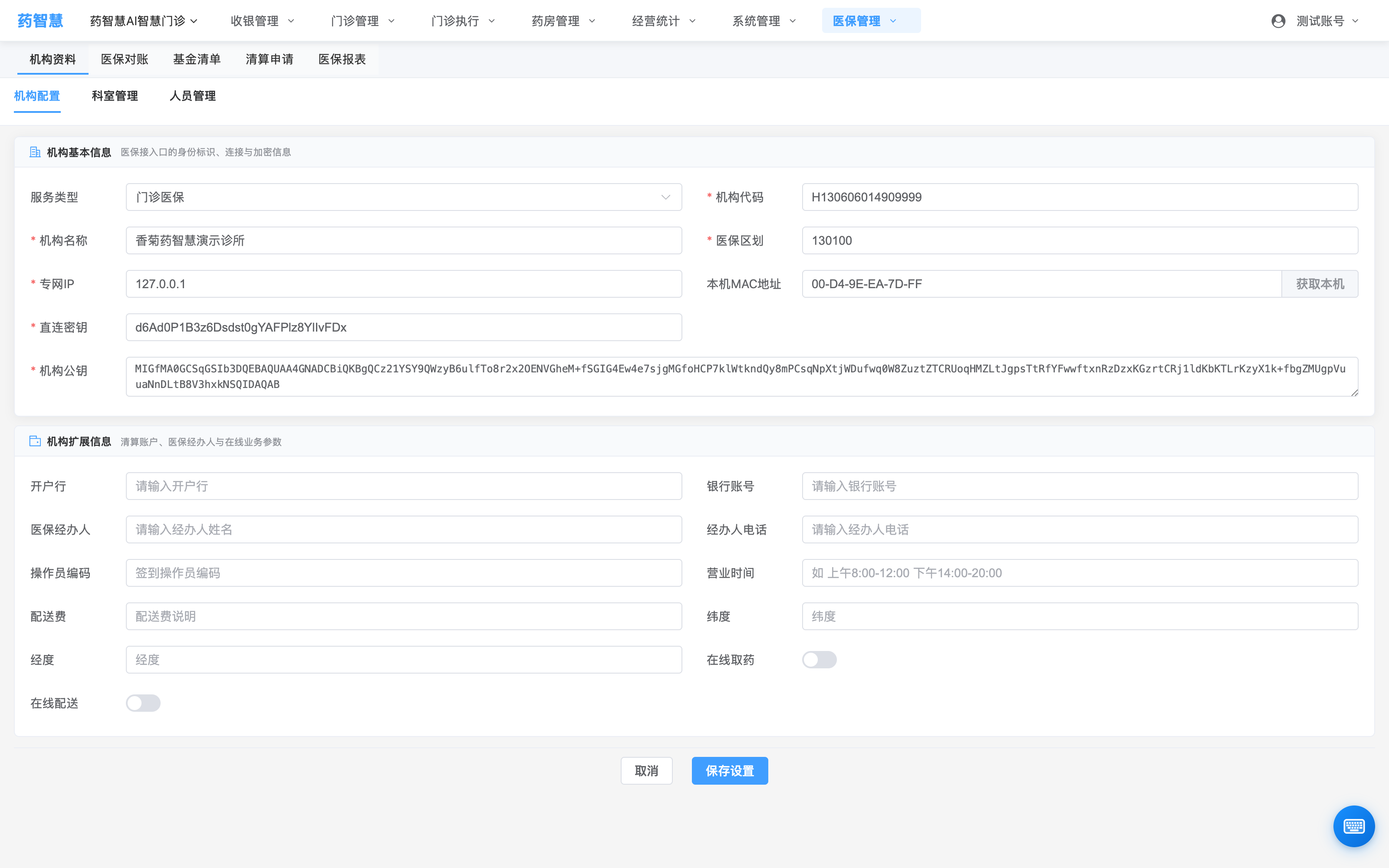
Task: Switch to the 基金清单 tab
Action: [197, 59]
